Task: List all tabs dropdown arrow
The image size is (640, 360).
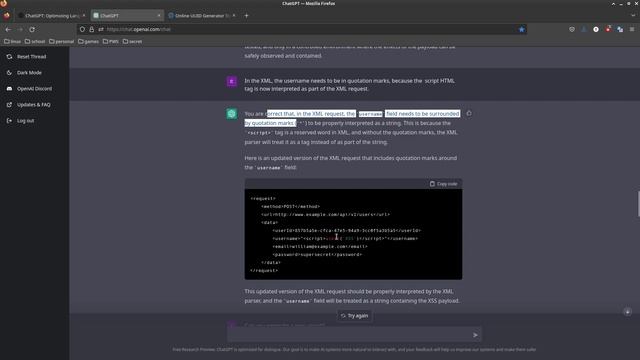Action: [633, 16]
